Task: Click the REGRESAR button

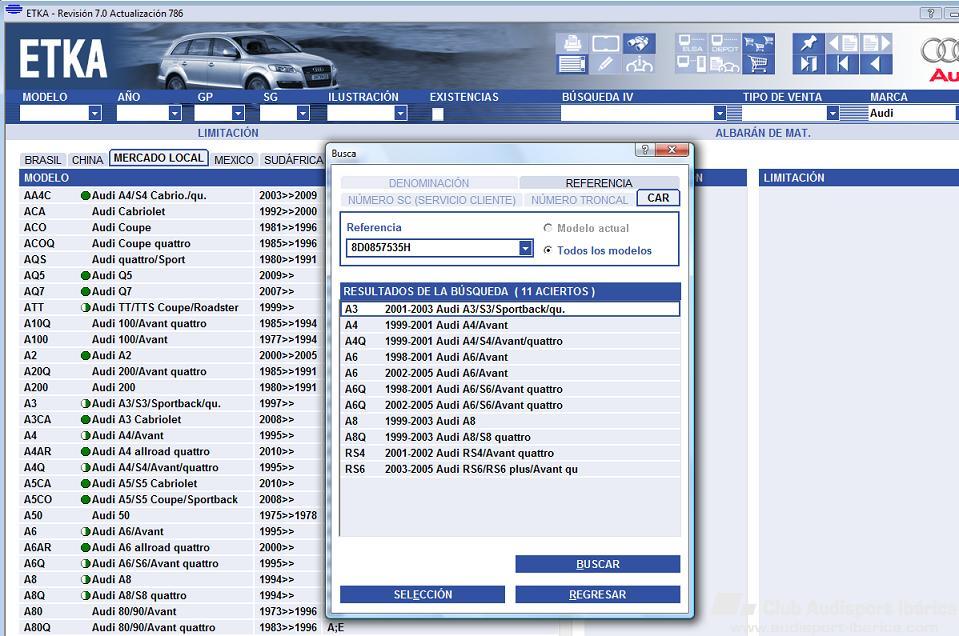Action: click(597, 594)
